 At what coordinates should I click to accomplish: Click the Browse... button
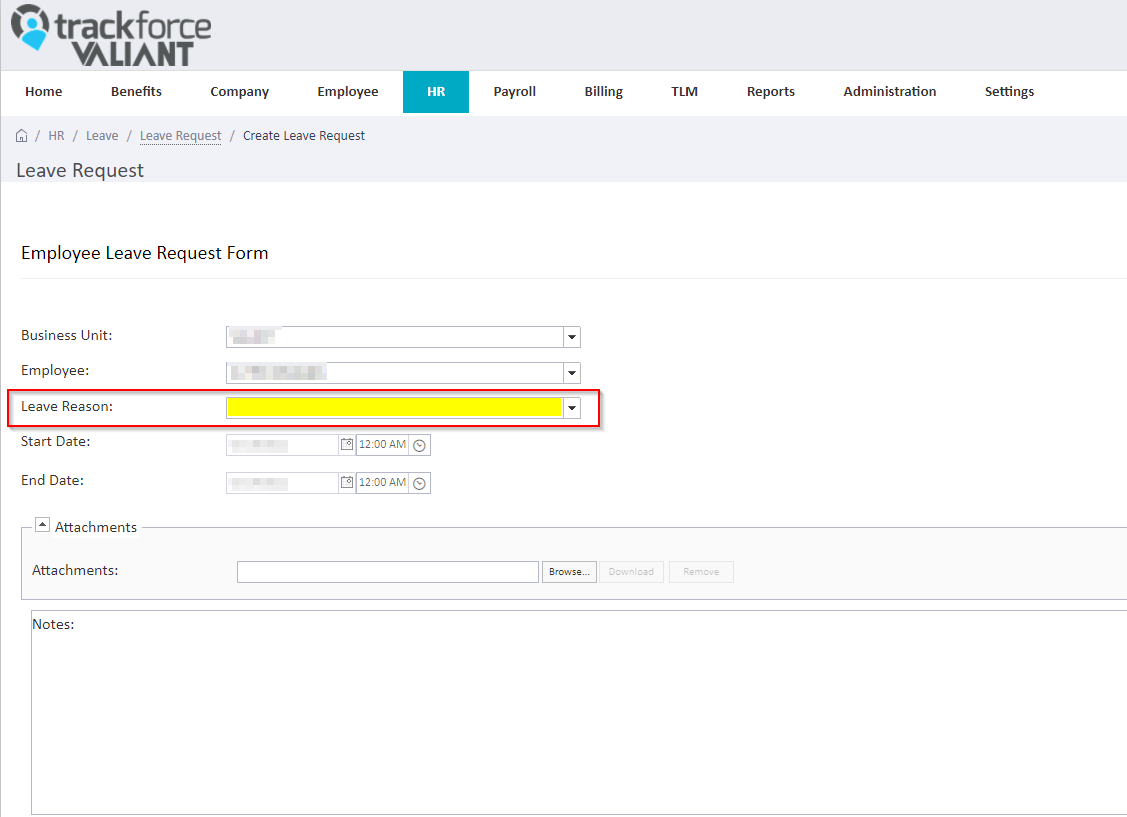[569, 572]
